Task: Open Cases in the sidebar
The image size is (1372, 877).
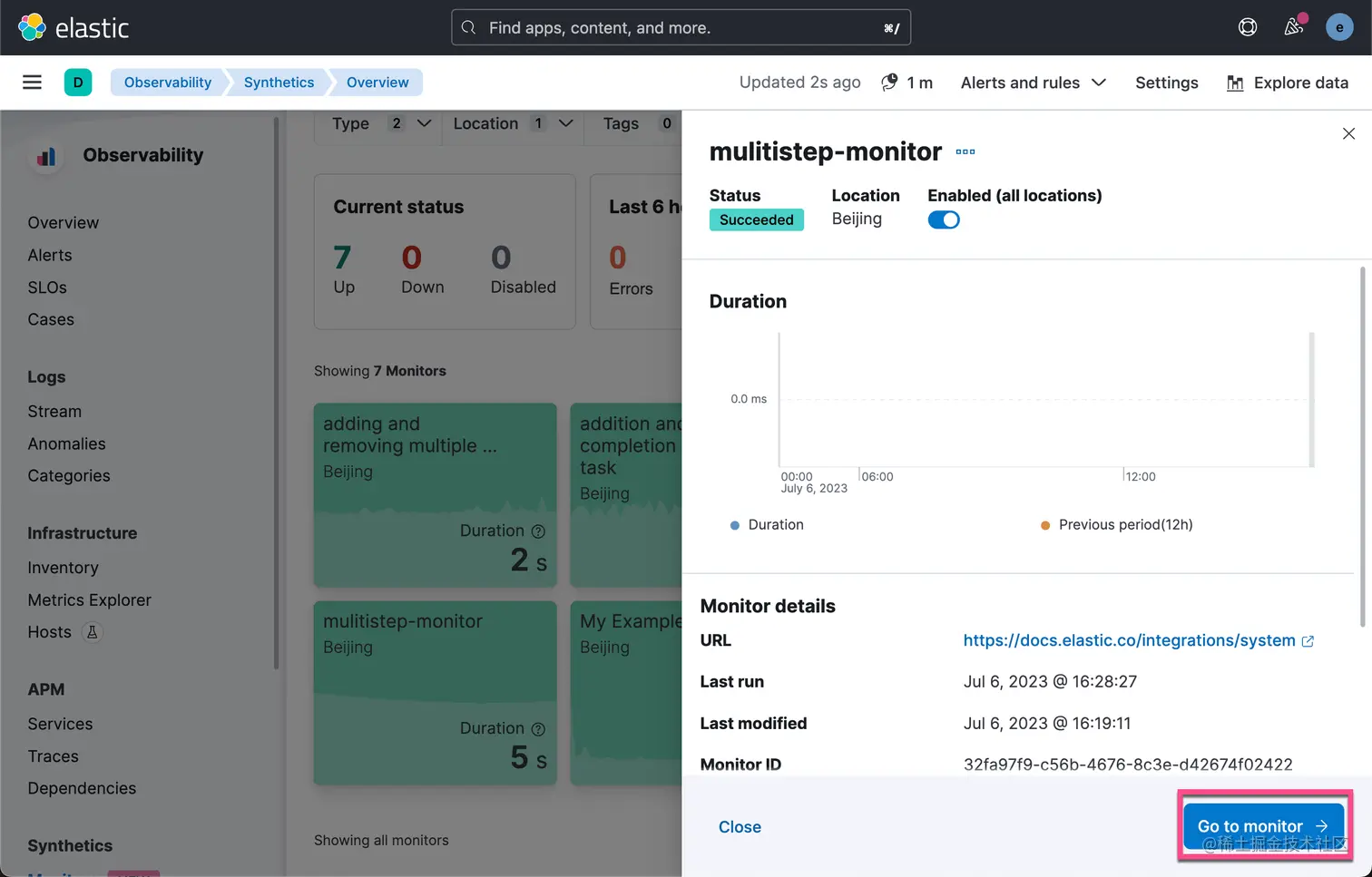Action: coord(51,319)
